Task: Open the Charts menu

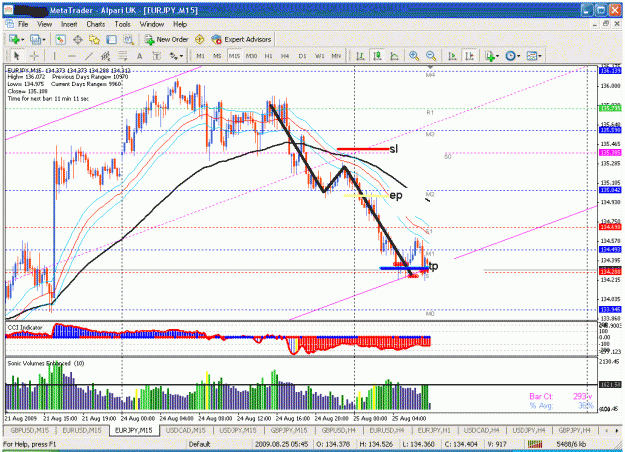Action: pyautogui.click(x=96, y=24)
